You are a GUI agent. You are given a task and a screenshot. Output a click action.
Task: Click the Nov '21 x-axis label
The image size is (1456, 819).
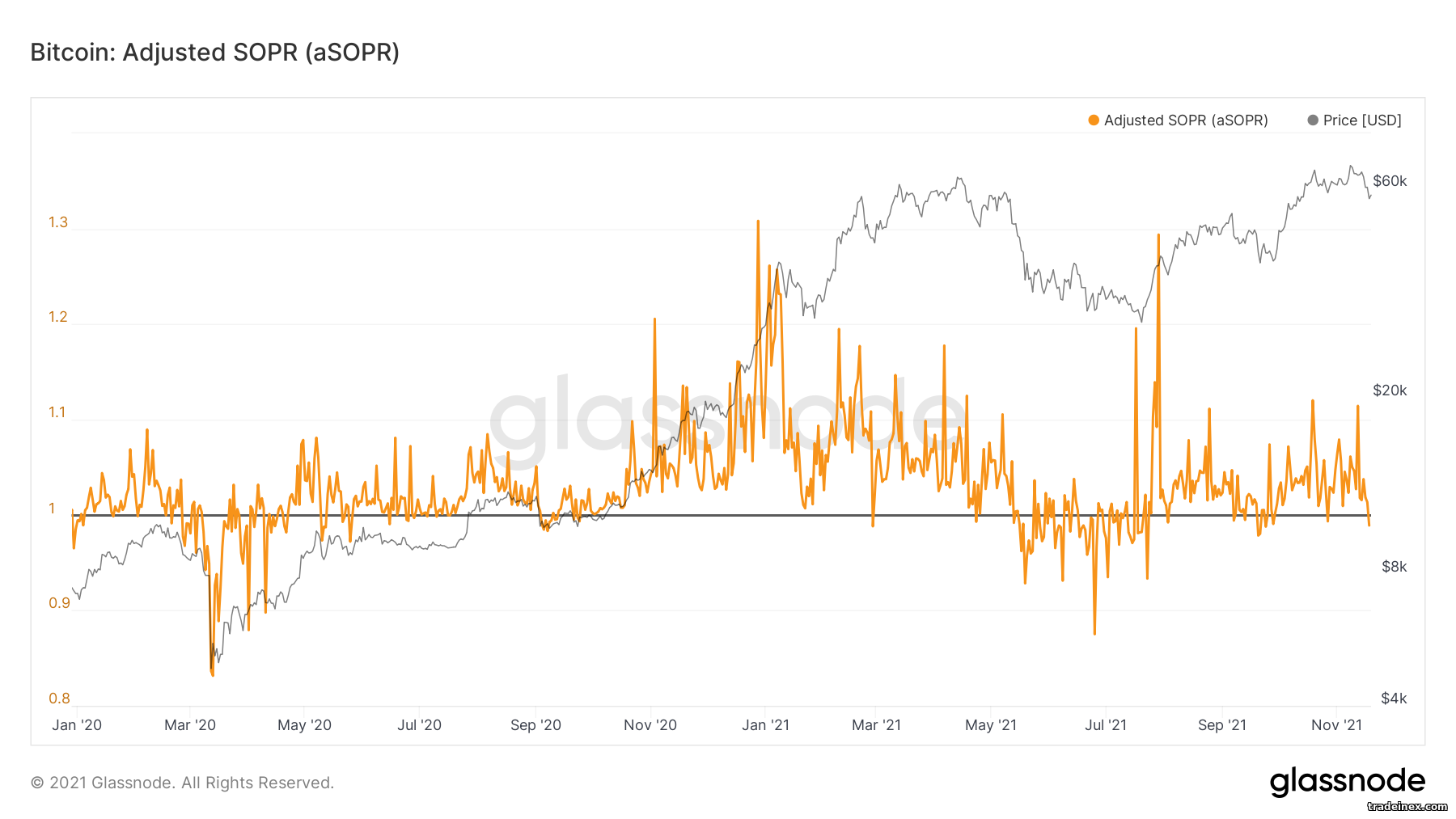1336,725
